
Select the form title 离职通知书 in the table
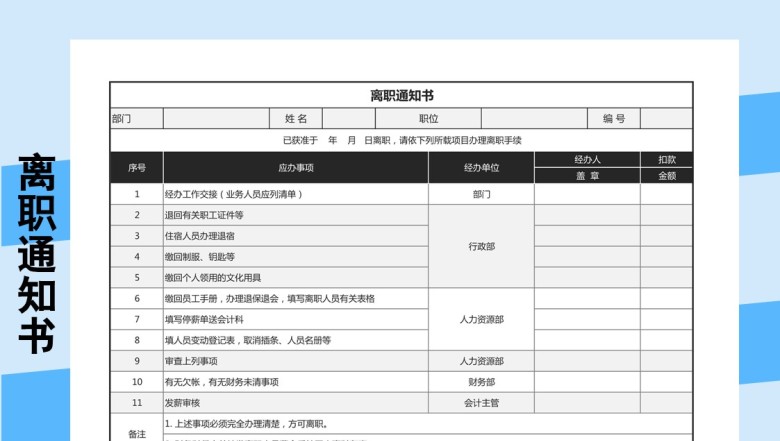(x=402, y=95)
